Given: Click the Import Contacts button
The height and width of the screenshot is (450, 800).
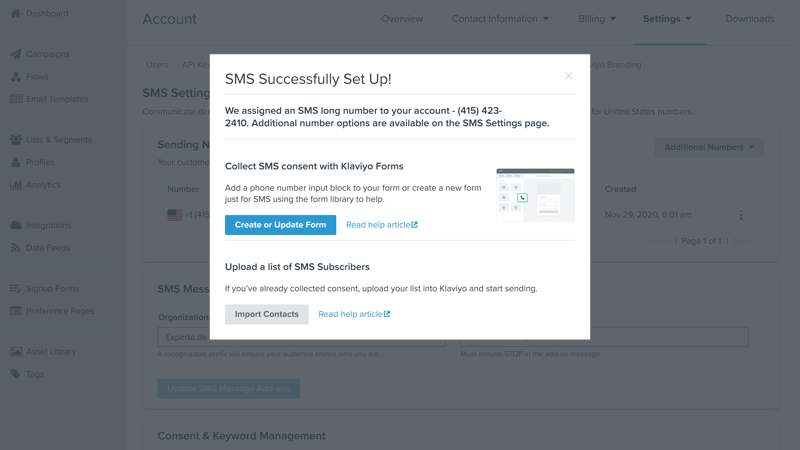Looking at the screenshot, I should coord(266,314).
